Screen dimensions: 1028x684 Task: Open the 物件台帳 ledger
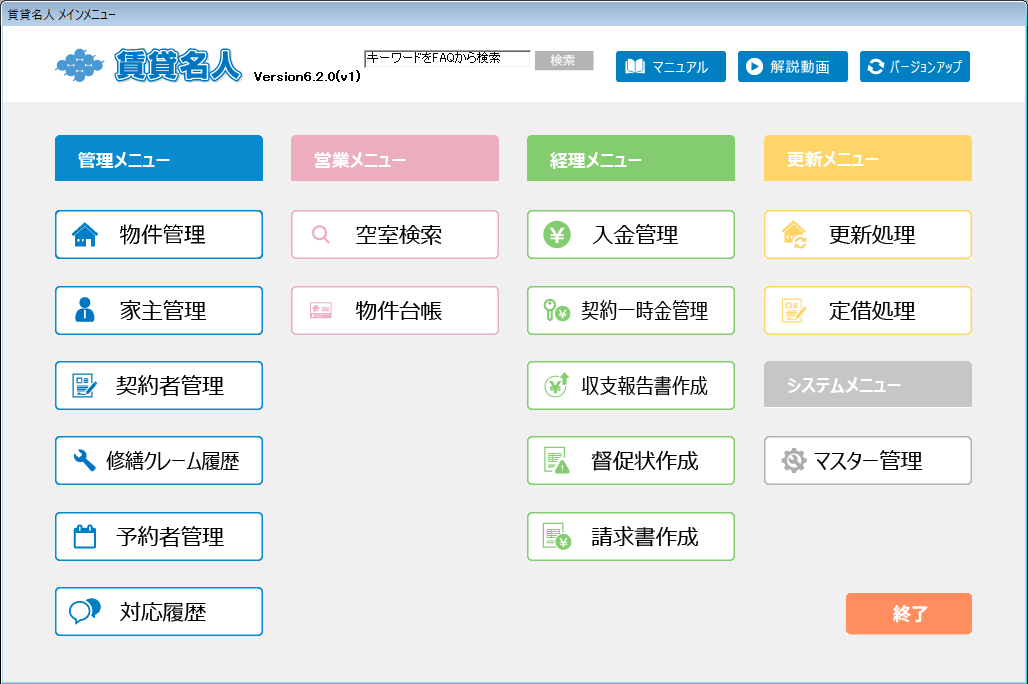point(395,311)
